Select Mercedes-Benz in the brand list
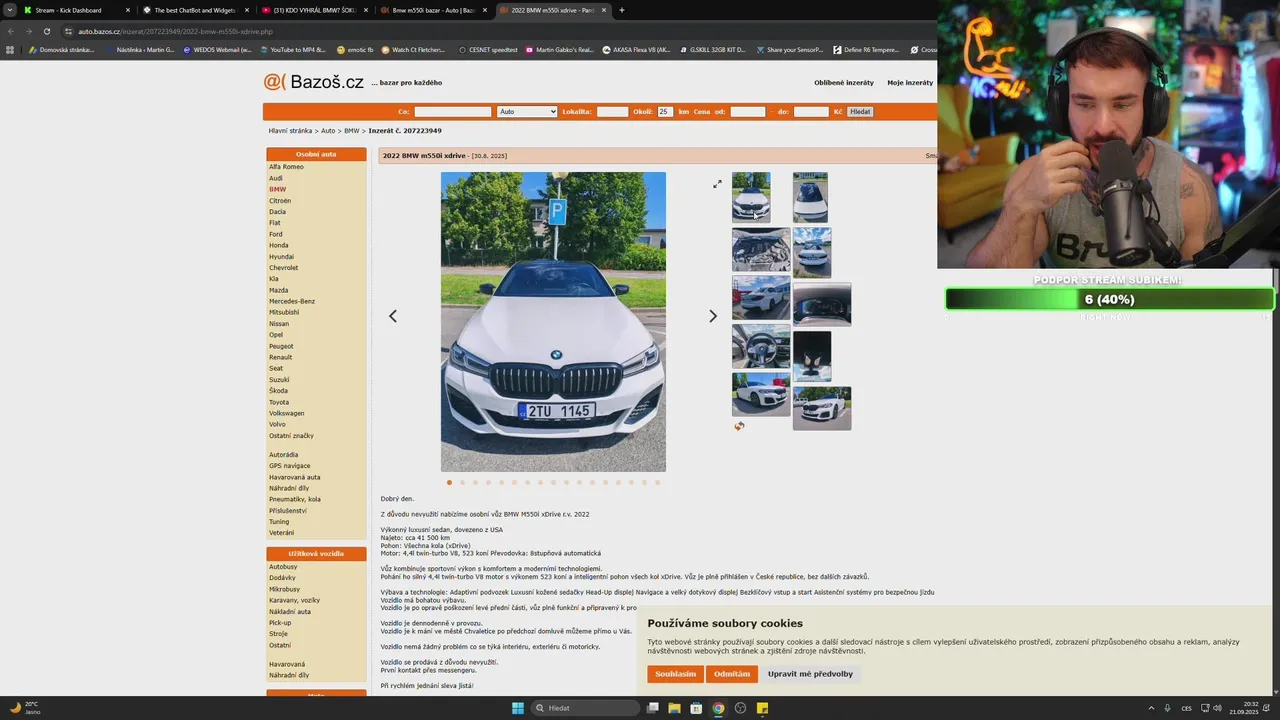The width and height of the screenshot is (1280, 720). tap(292, 301)
